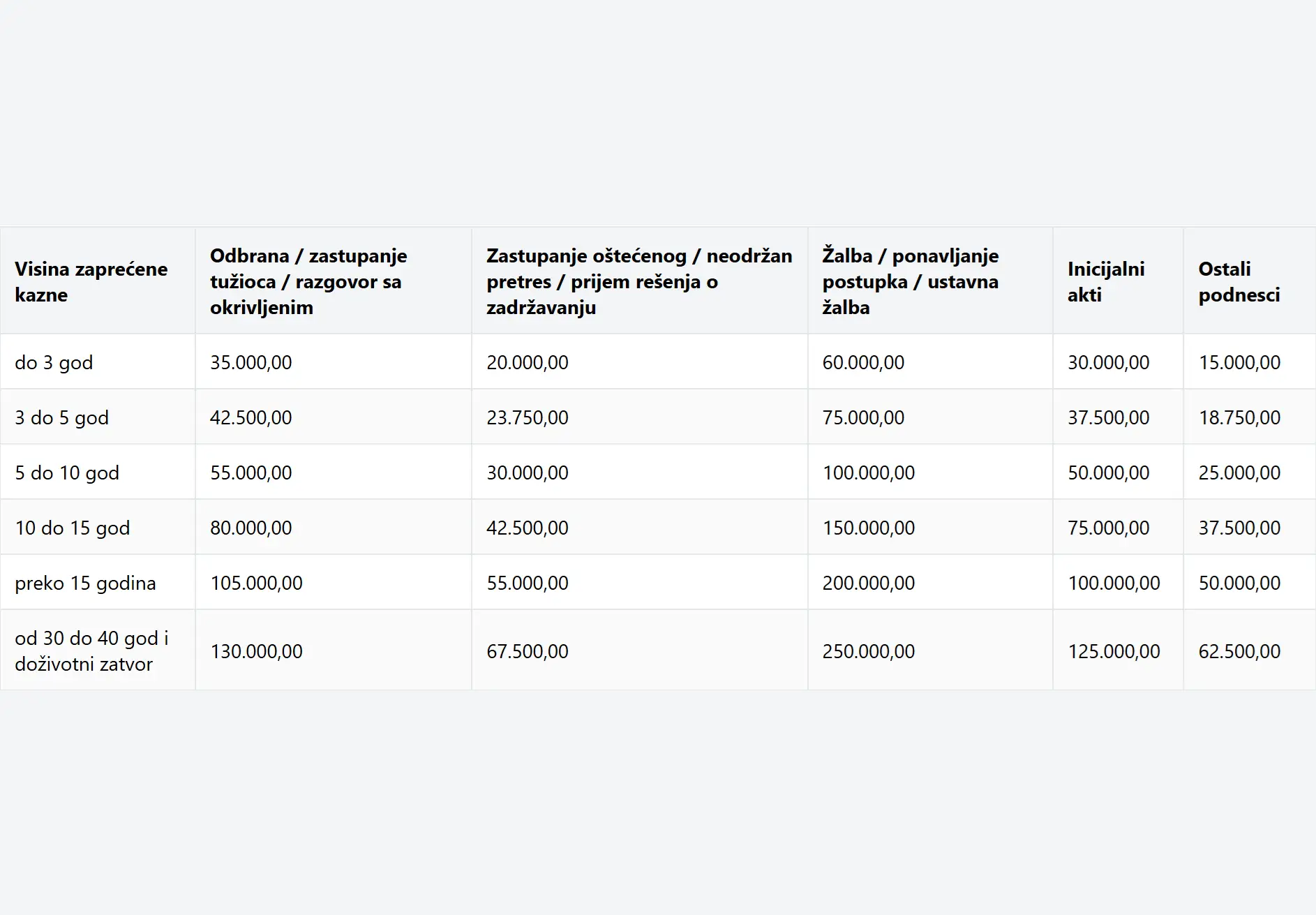The width and height of the screenshot is (1316, 915).
Task: Select the row label 'do 3 god'
Action: pyautogui.click(x=54, y=362)
